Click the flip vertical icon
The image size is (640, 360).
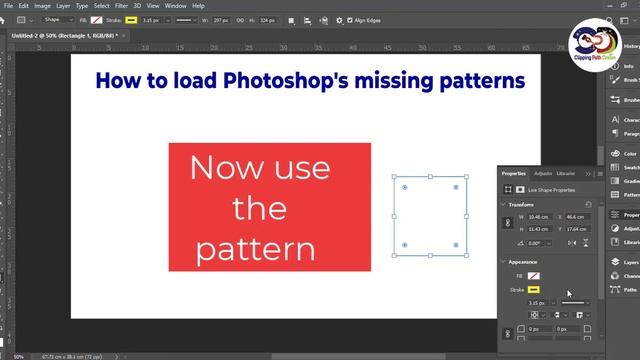point(586,243)
